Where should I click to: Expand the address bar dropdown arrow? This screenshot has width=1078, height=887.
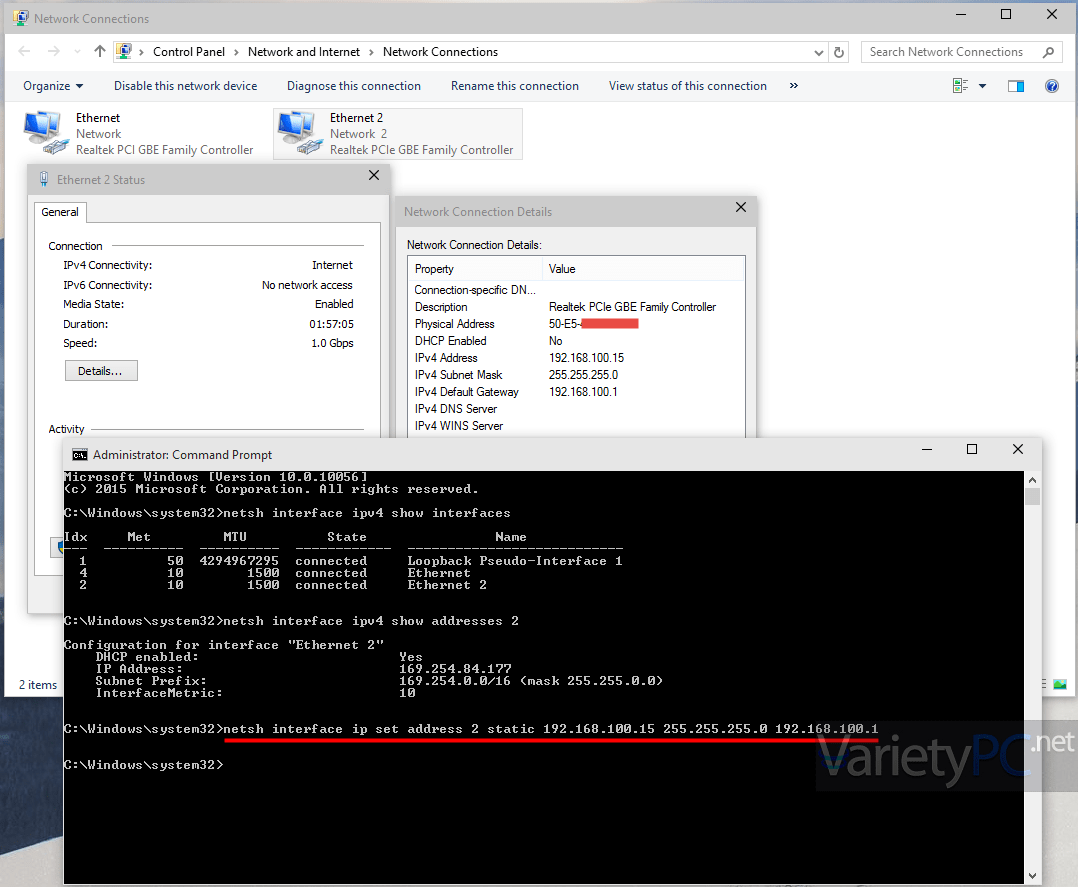point(818,51)
